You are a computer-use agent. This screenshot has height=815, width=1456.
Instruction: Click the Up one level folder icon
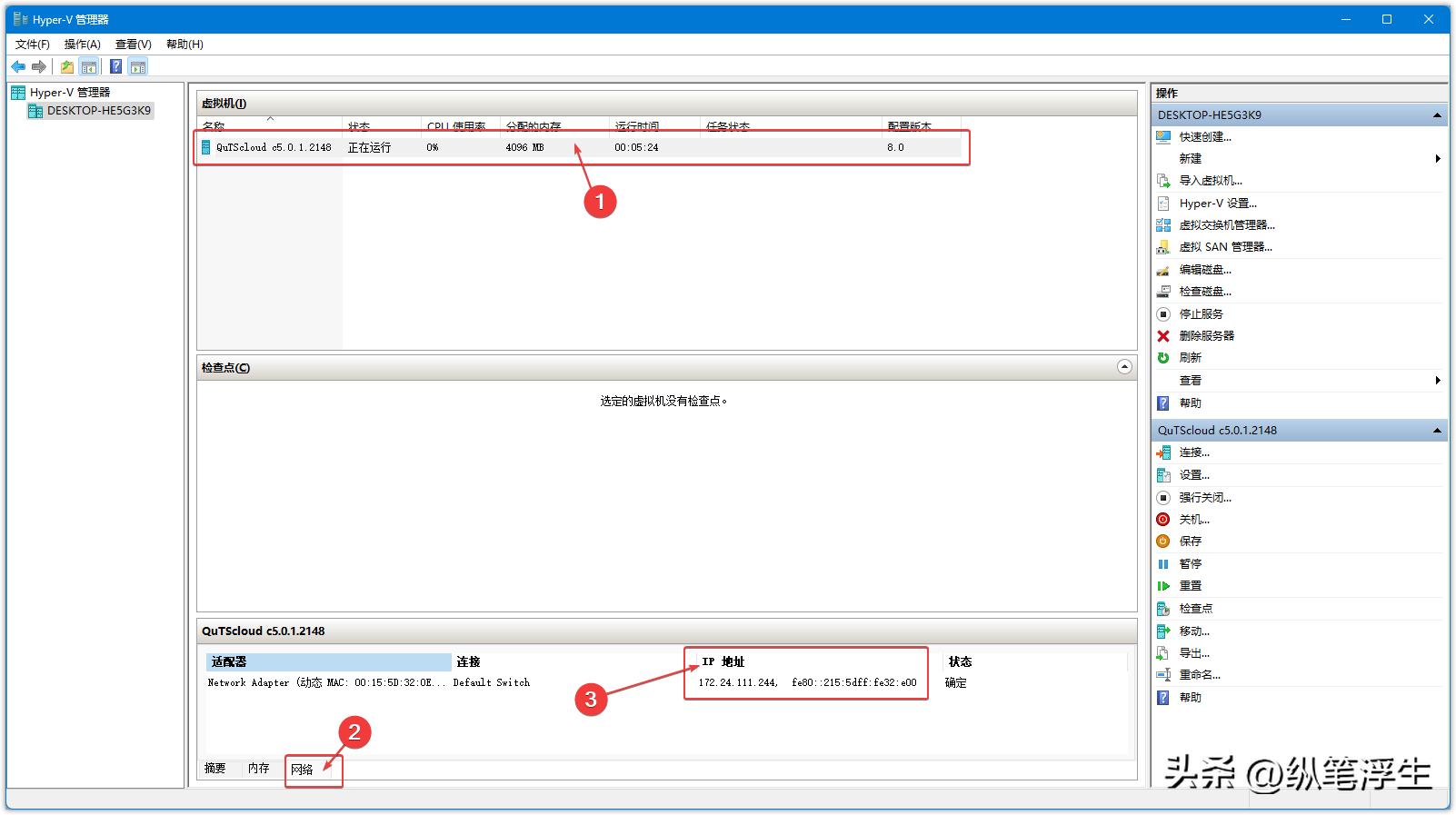click(x=67, y=66)
